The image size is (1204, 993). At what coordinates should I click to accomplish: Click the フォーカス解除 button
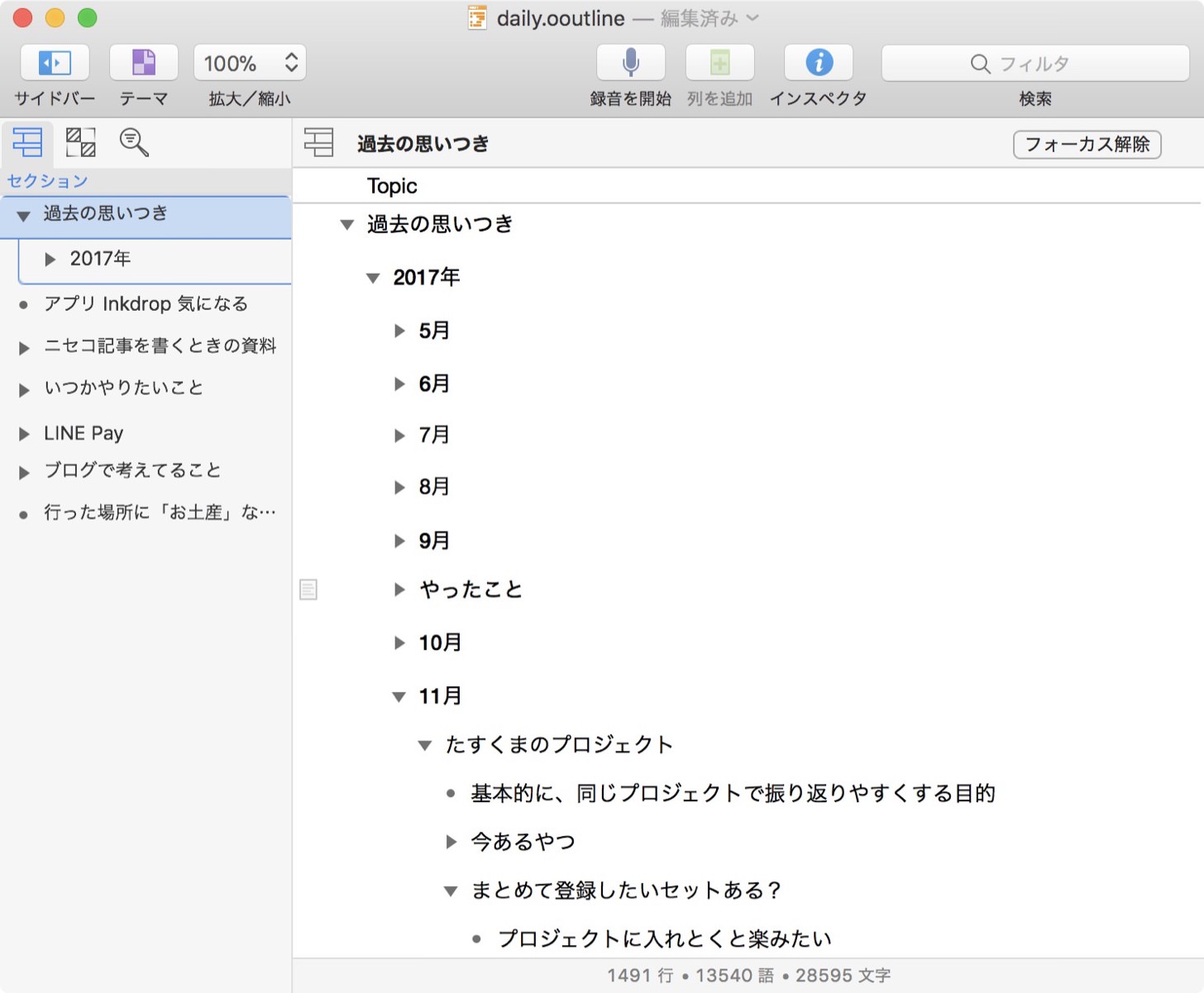pyautogui.click(x=1087, y=145)
